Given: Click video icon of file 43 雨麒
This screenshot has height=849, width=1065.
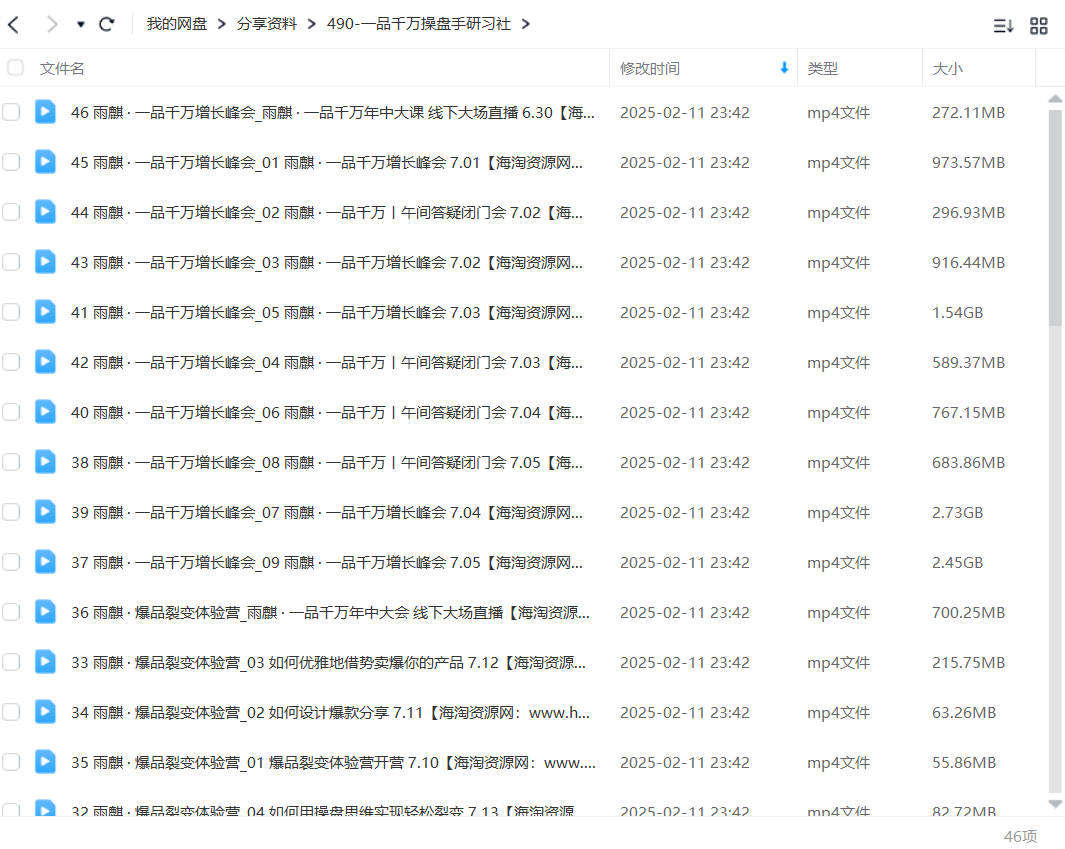Looking at the screenshot, I should pos(46,261).
